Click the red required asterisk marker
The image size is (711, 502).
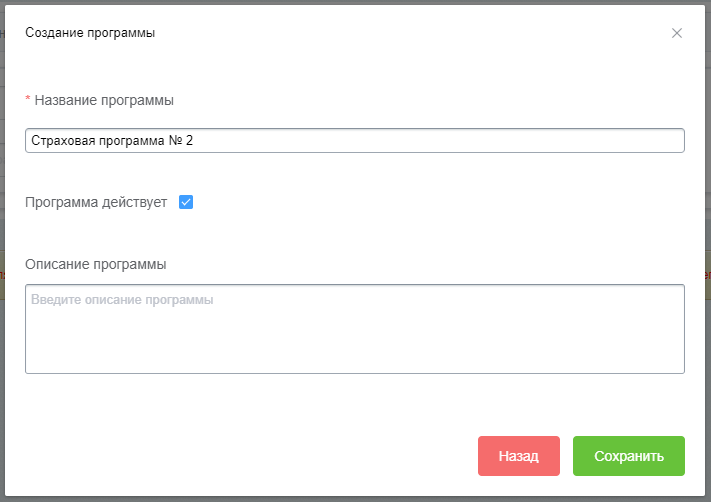(28, 99)
